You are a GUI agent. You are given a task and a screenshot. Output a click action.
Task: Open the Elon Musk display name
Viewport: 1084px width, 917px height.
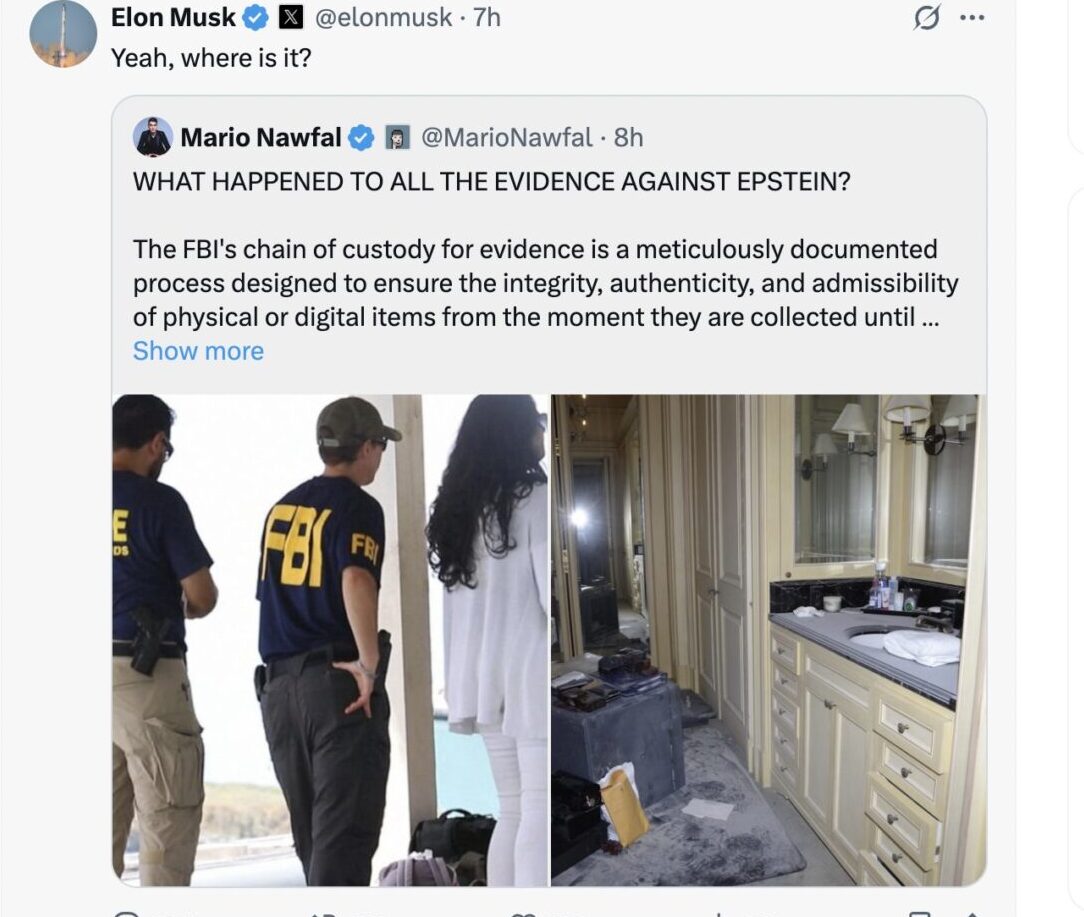[173, 17]
